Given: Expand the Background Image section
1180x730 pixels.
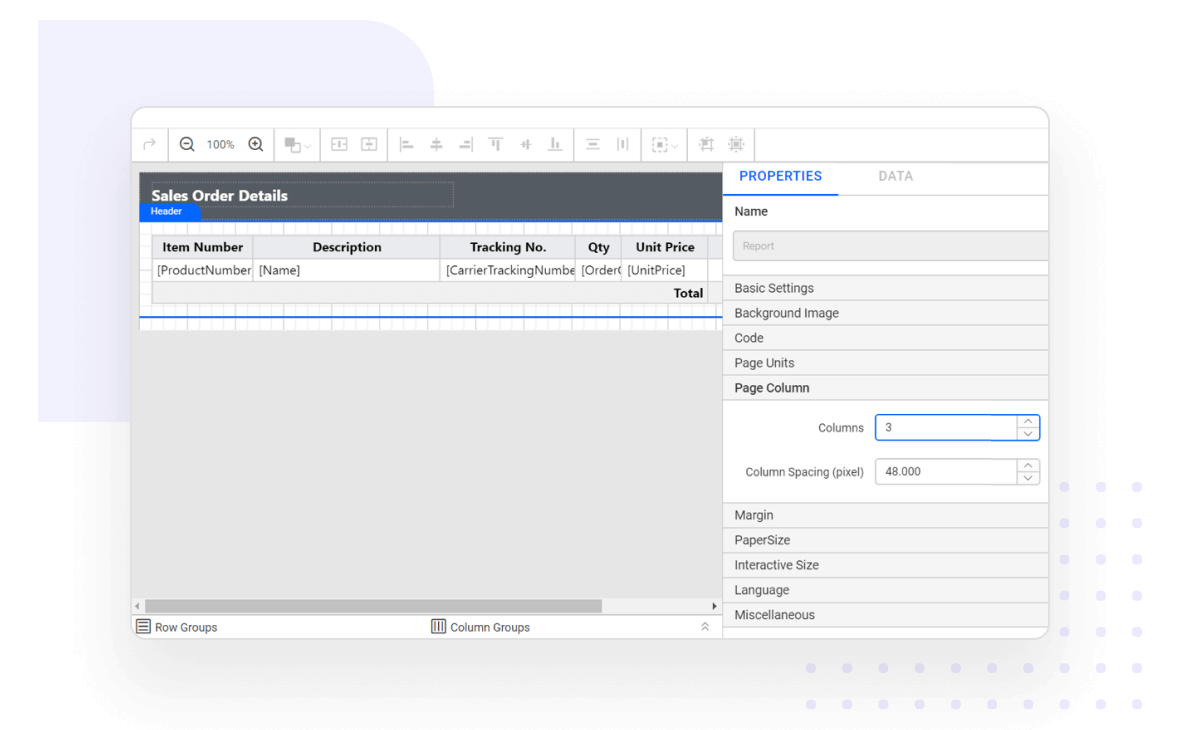Looking at the screenshot, I should coord(886,313).
